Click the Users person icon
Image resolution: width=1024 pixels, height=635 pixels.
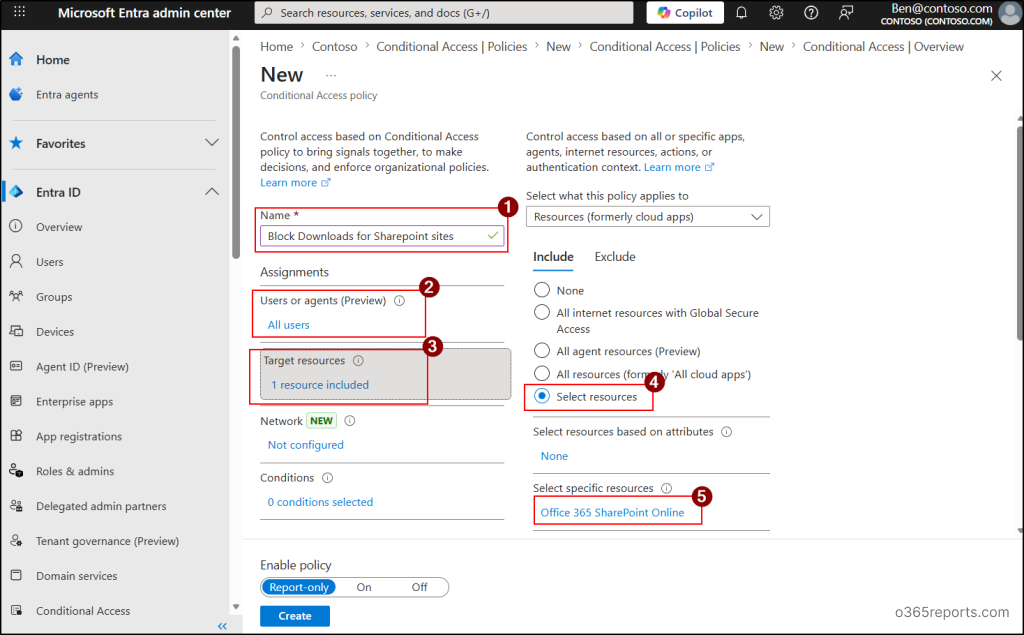point(16,261)
